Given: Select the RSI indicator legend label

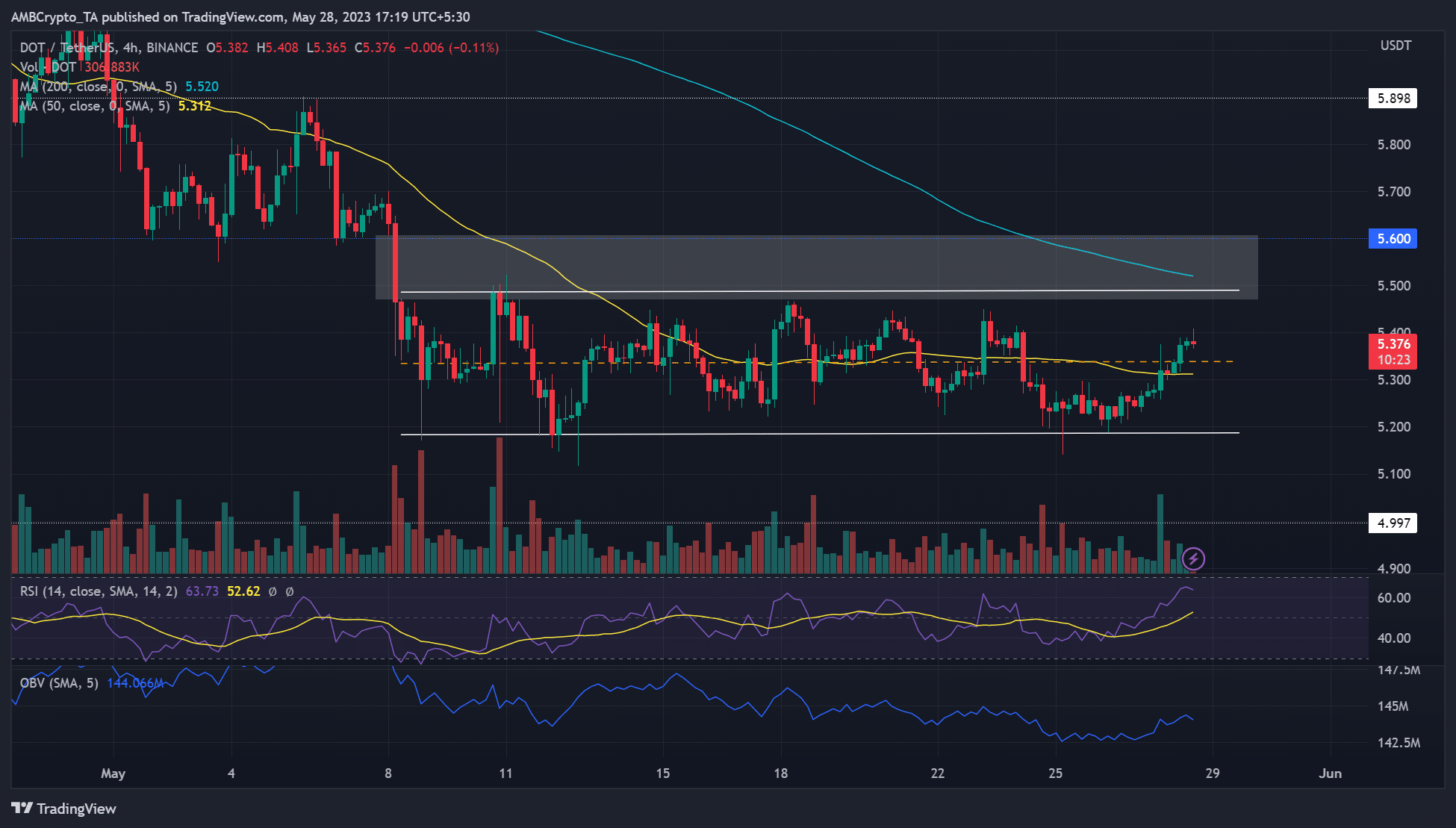Looking at the screenshot, I should (99, 591).
